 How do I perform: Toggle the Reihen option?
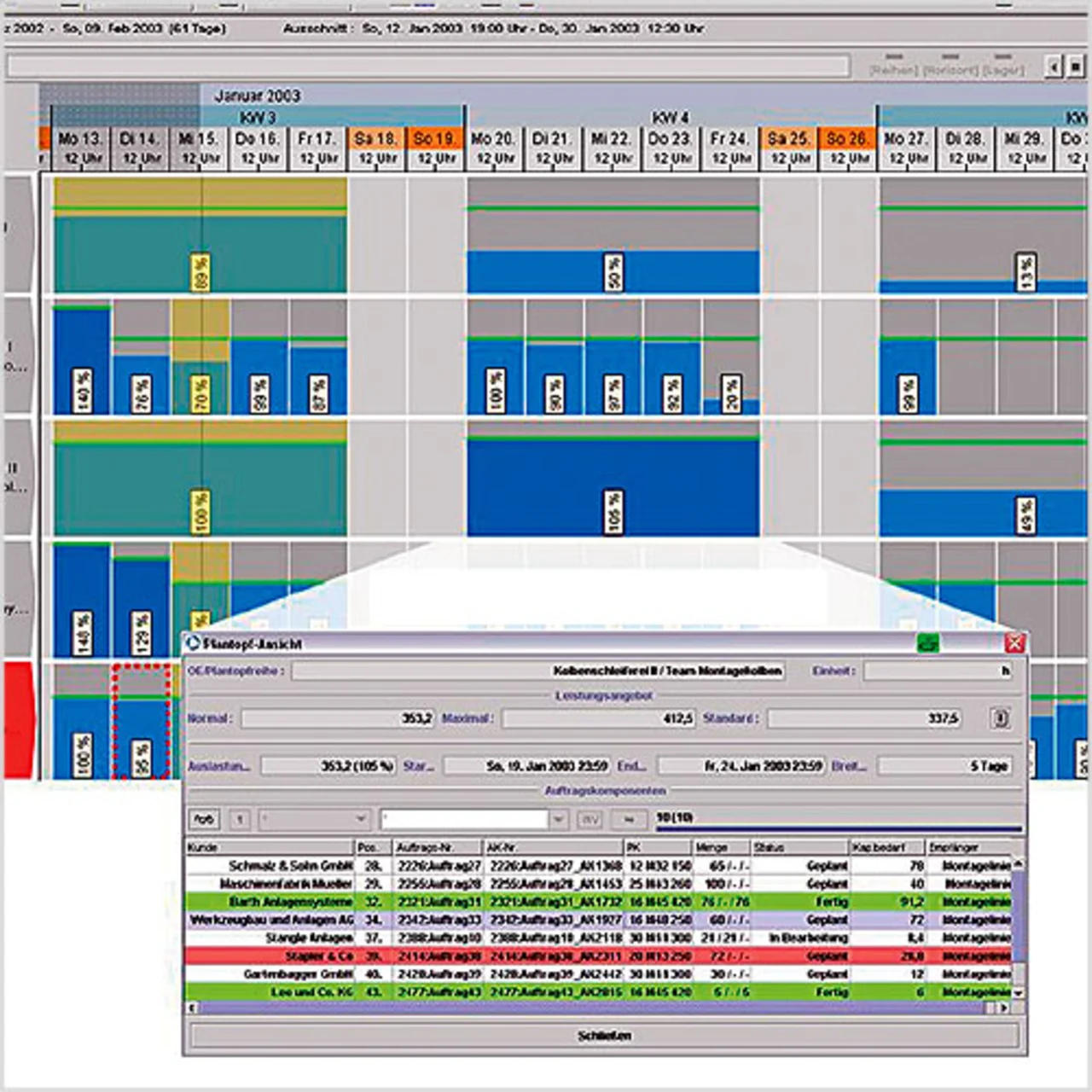point(893,68)
